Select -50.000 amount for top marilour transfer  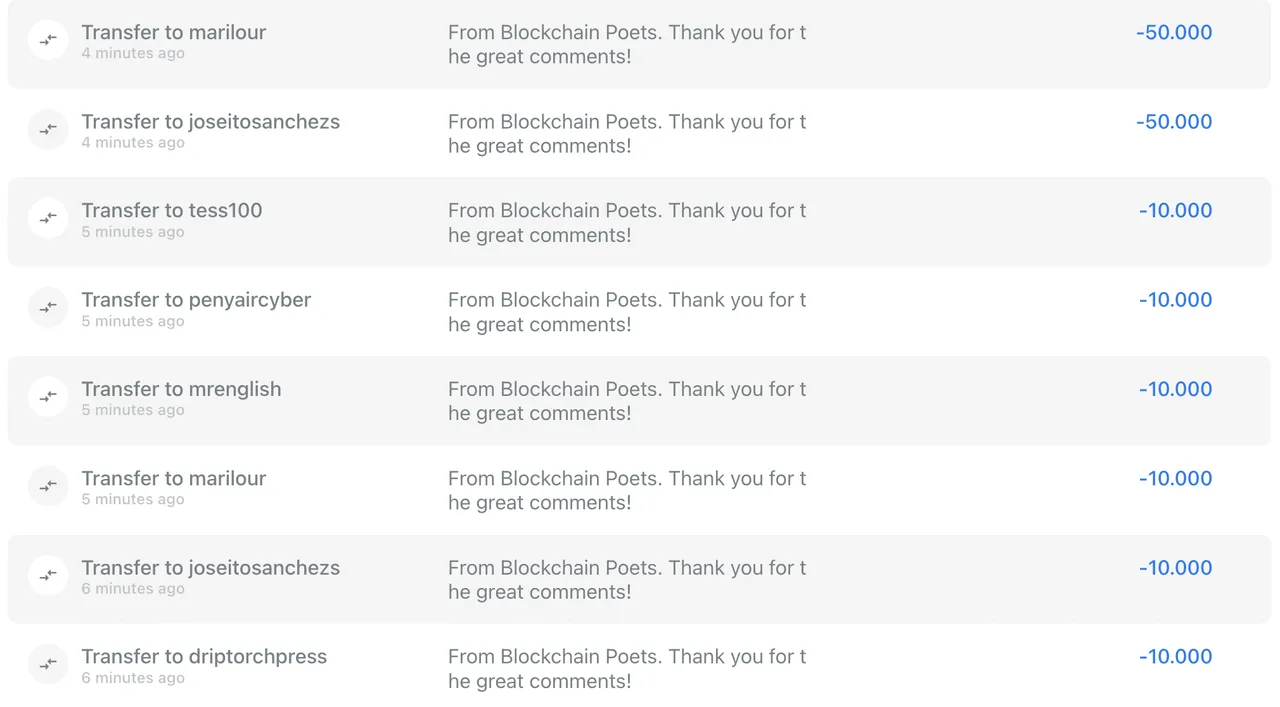coord(1174,32)
